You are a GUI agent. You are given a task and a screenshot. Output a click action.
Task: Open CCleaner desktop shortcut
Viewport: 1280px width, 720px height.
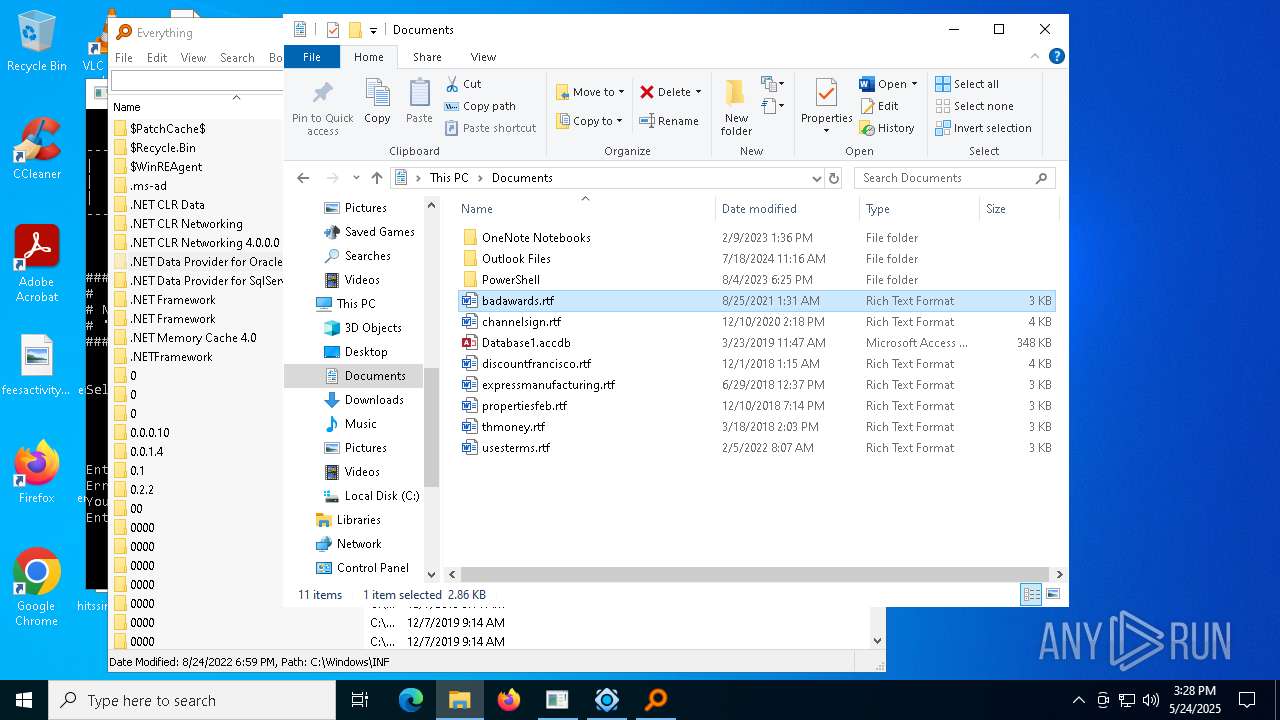click(x=37, y=148)
